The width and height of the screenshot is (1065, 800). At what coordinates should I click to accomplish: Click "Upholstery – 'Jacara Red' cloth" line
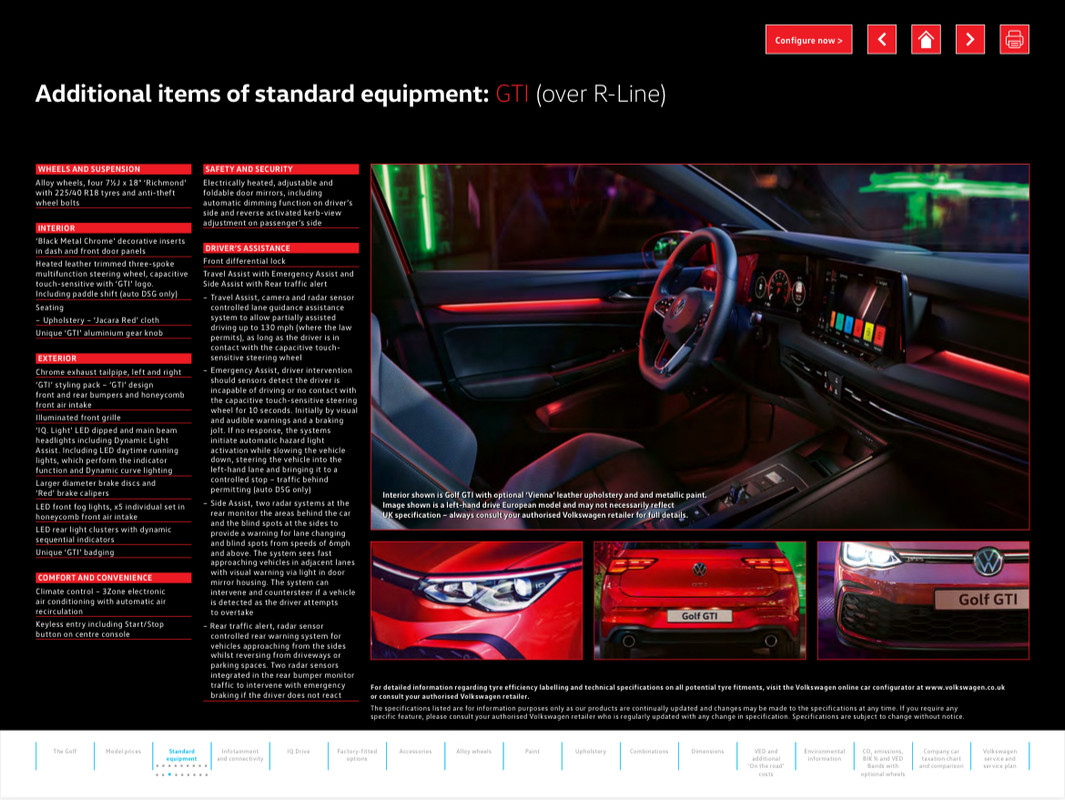tap(98, 320)
